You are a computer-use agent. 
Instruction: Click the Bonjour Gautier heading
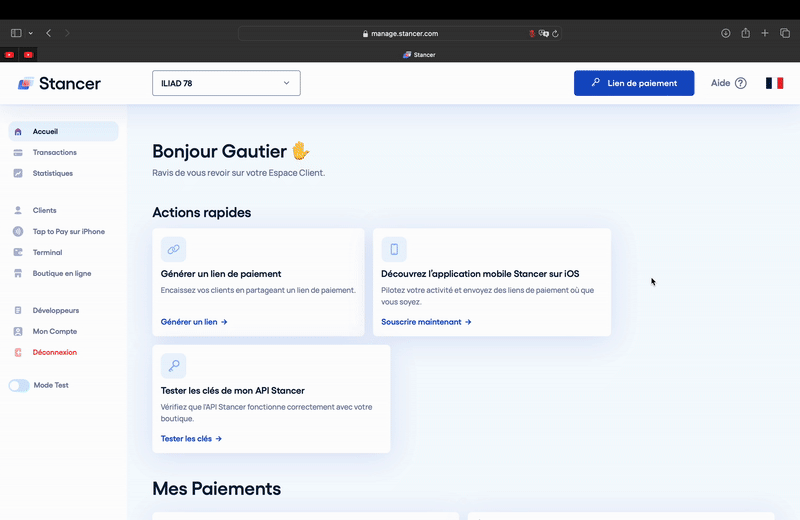point(231,151)
